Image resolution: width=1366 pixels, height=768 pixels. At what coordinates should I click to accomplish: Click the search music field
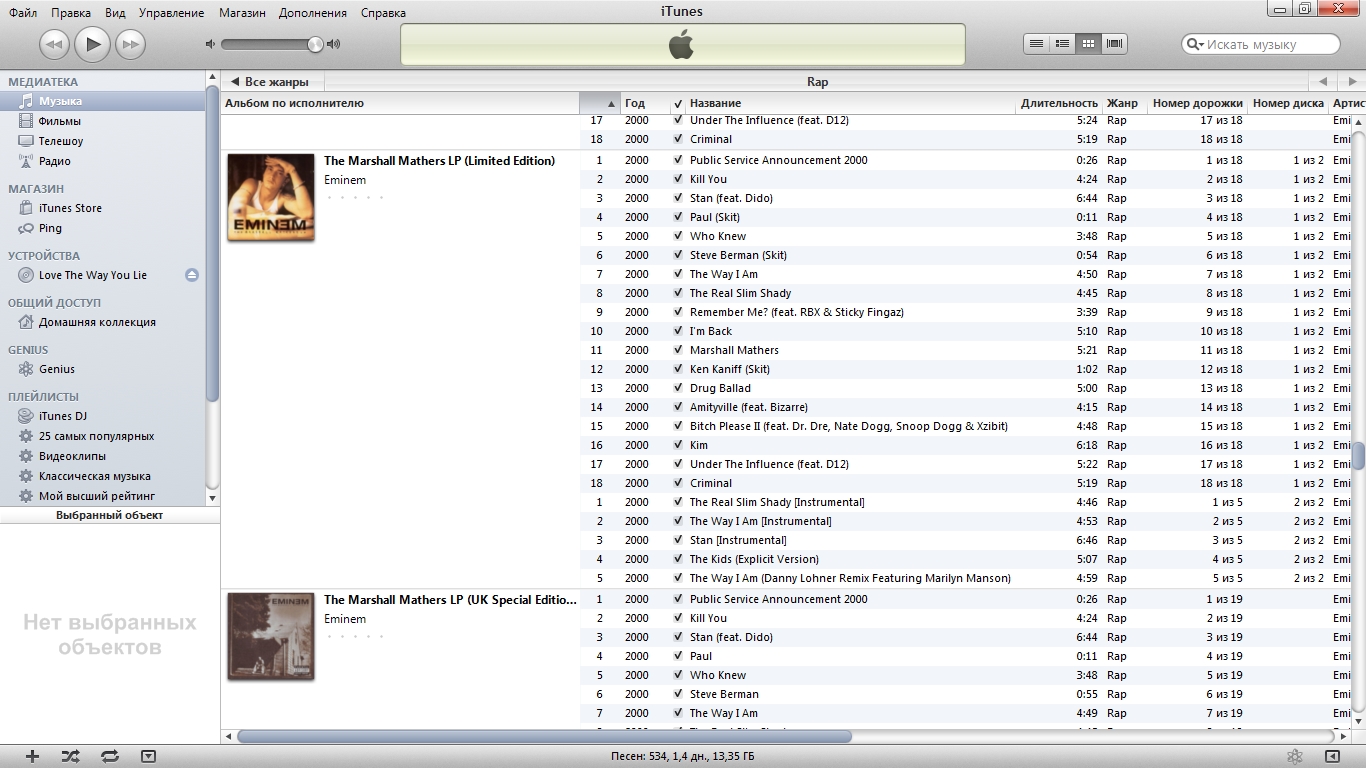pyautogui.click(x=1261, y=44)
